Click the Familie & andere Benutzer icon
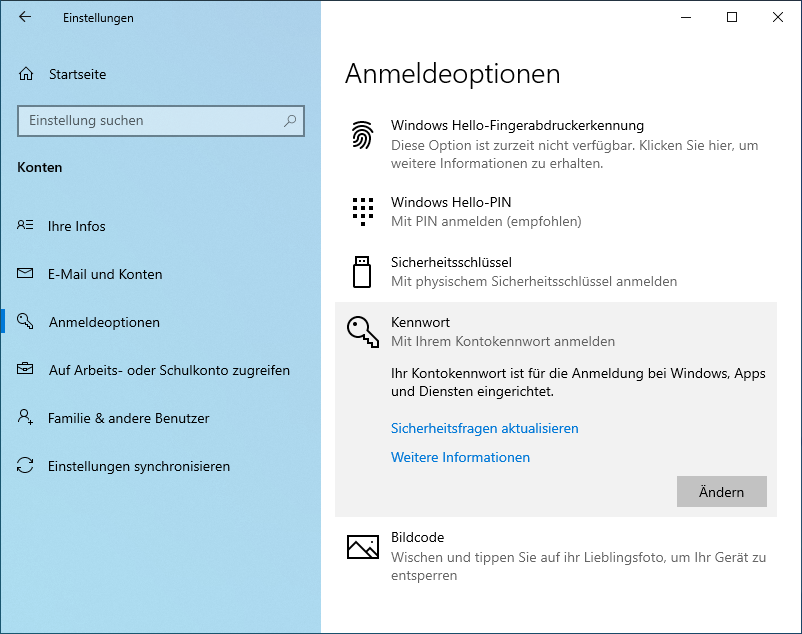 pyautogui.click(x=26, y=418)
